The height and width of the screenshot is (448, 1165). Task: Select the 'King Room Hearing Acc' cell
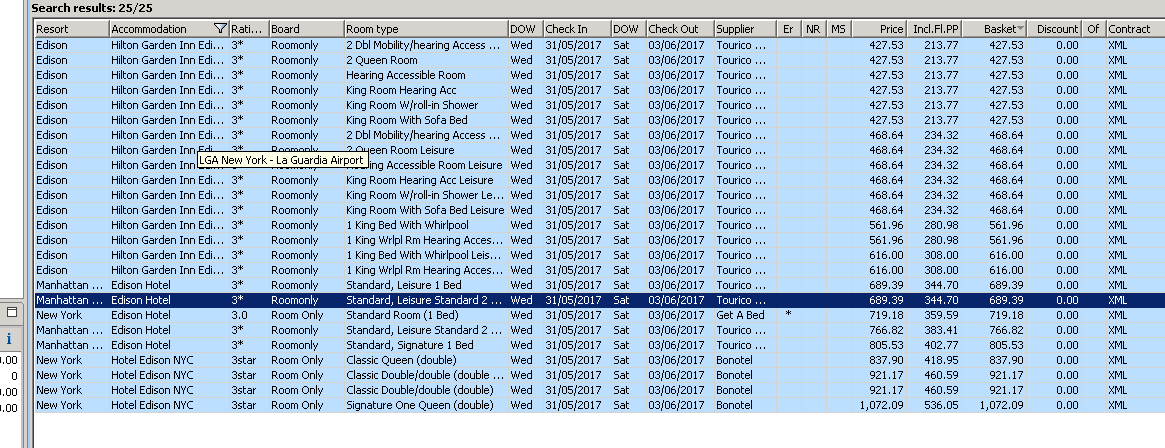coord(426,90)
